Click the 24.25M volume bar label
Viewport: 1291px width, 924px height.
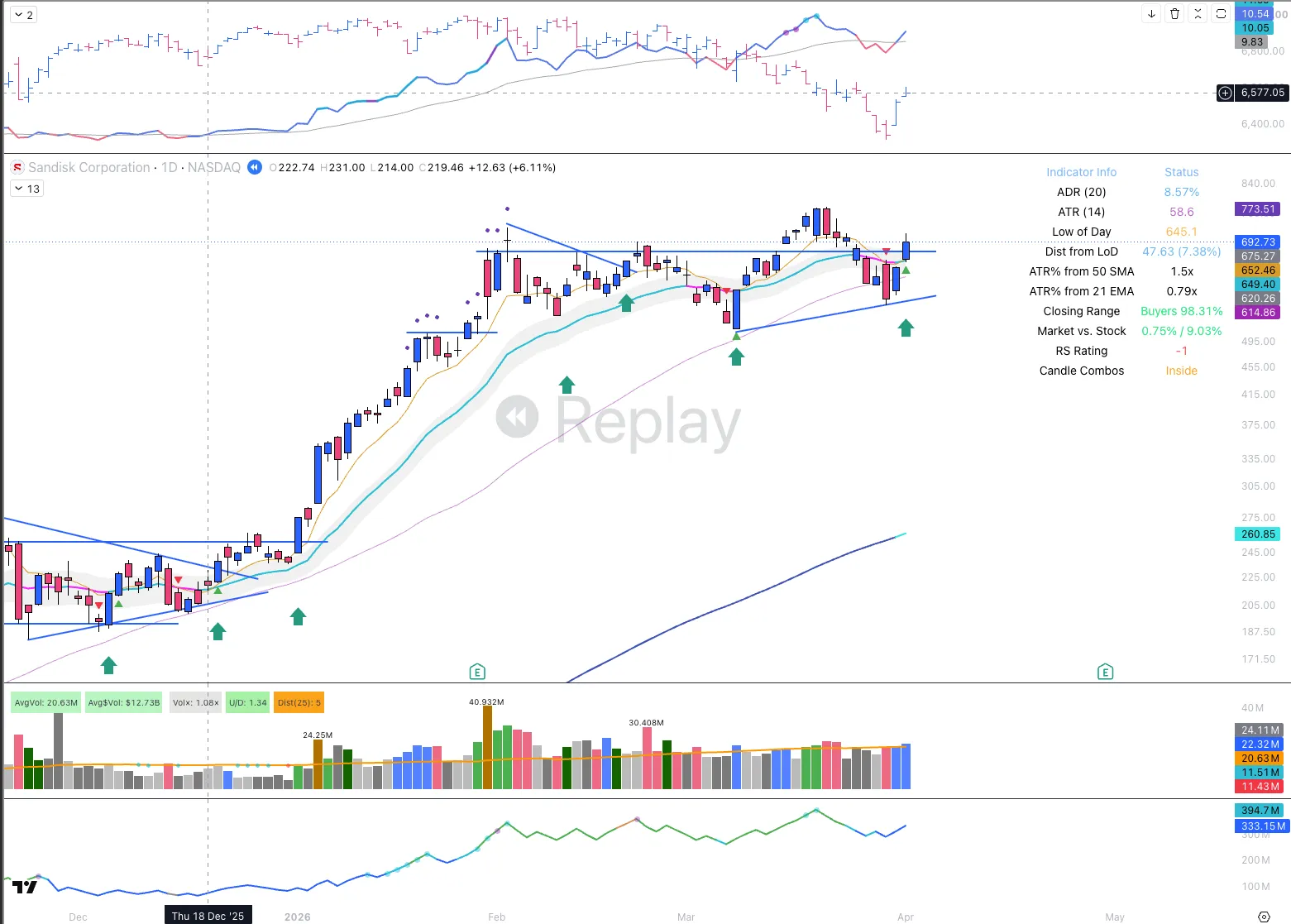pos(318,735)
